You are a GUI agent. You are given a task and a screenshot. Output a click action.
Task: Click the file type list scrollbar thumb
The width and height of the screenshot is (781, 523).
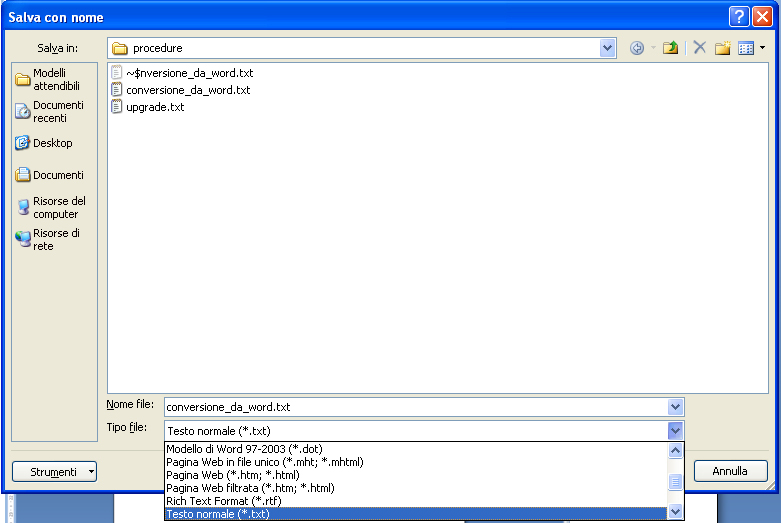click(x=675, y=482)
